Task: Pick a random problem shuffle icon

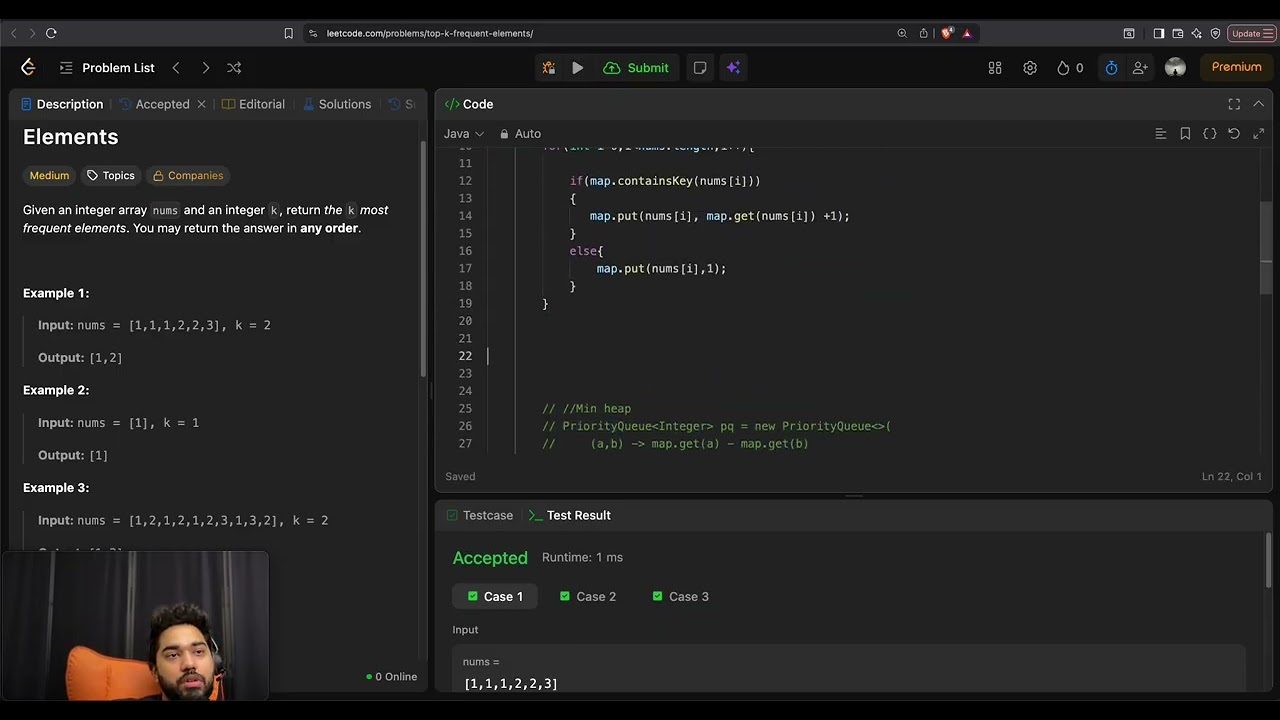Action: point(234,68)
